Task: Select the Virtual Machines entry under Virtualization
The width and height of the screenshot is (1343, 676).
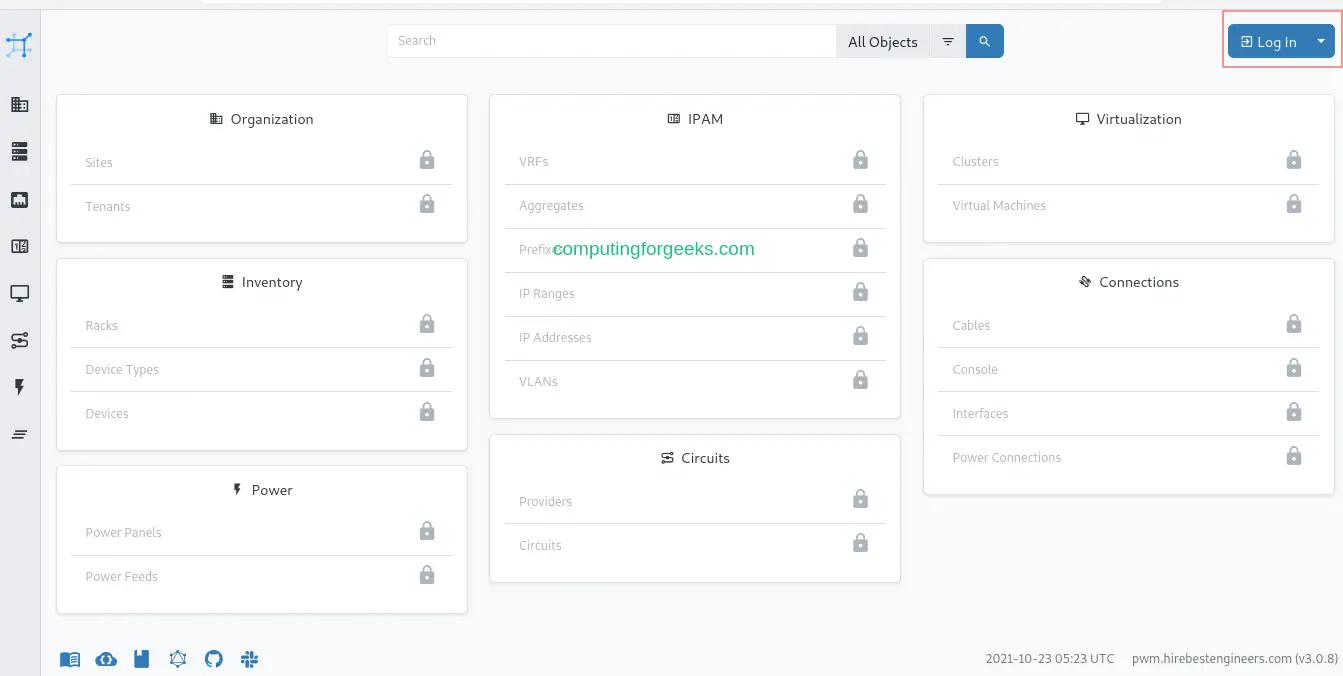Action: coord(998,205)
